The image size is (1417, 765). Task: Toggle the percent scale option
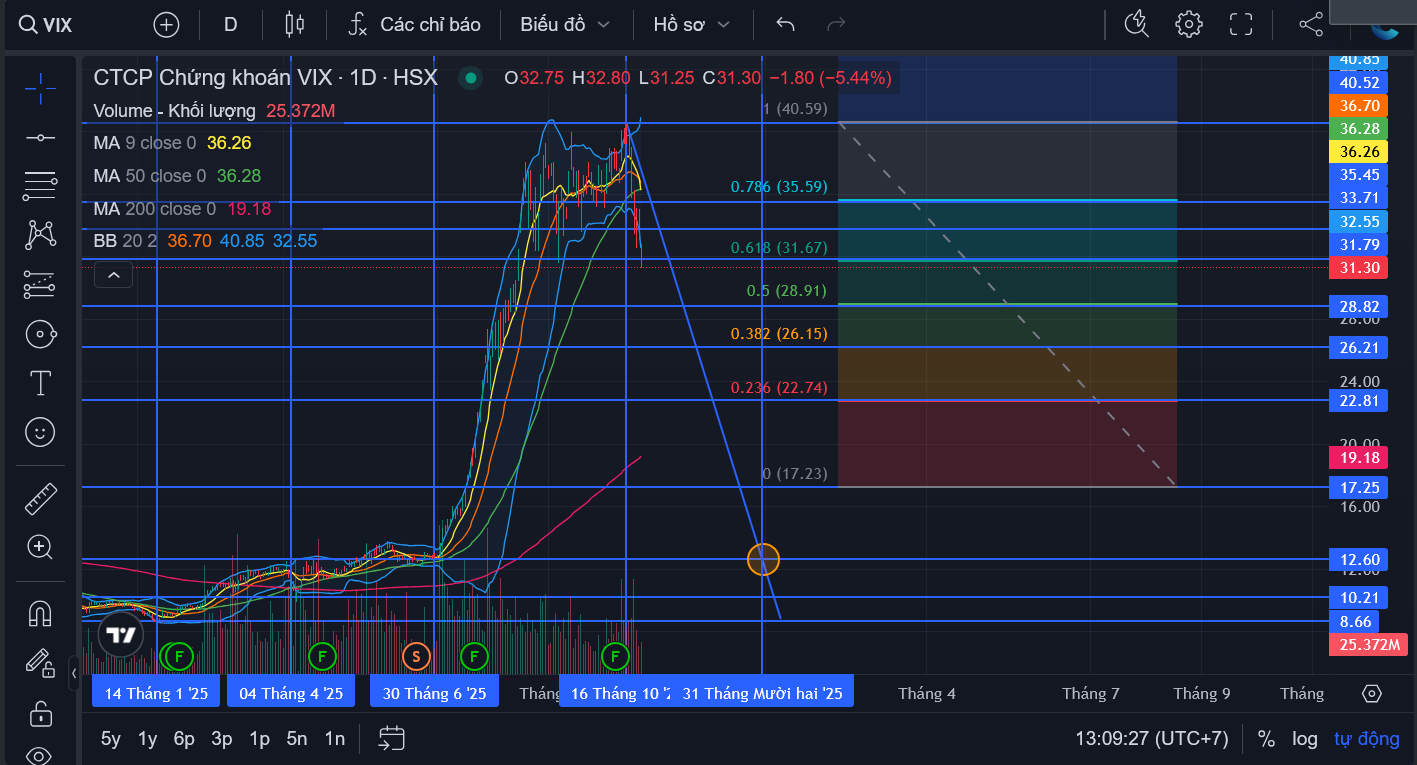[x=1266, y=739]
